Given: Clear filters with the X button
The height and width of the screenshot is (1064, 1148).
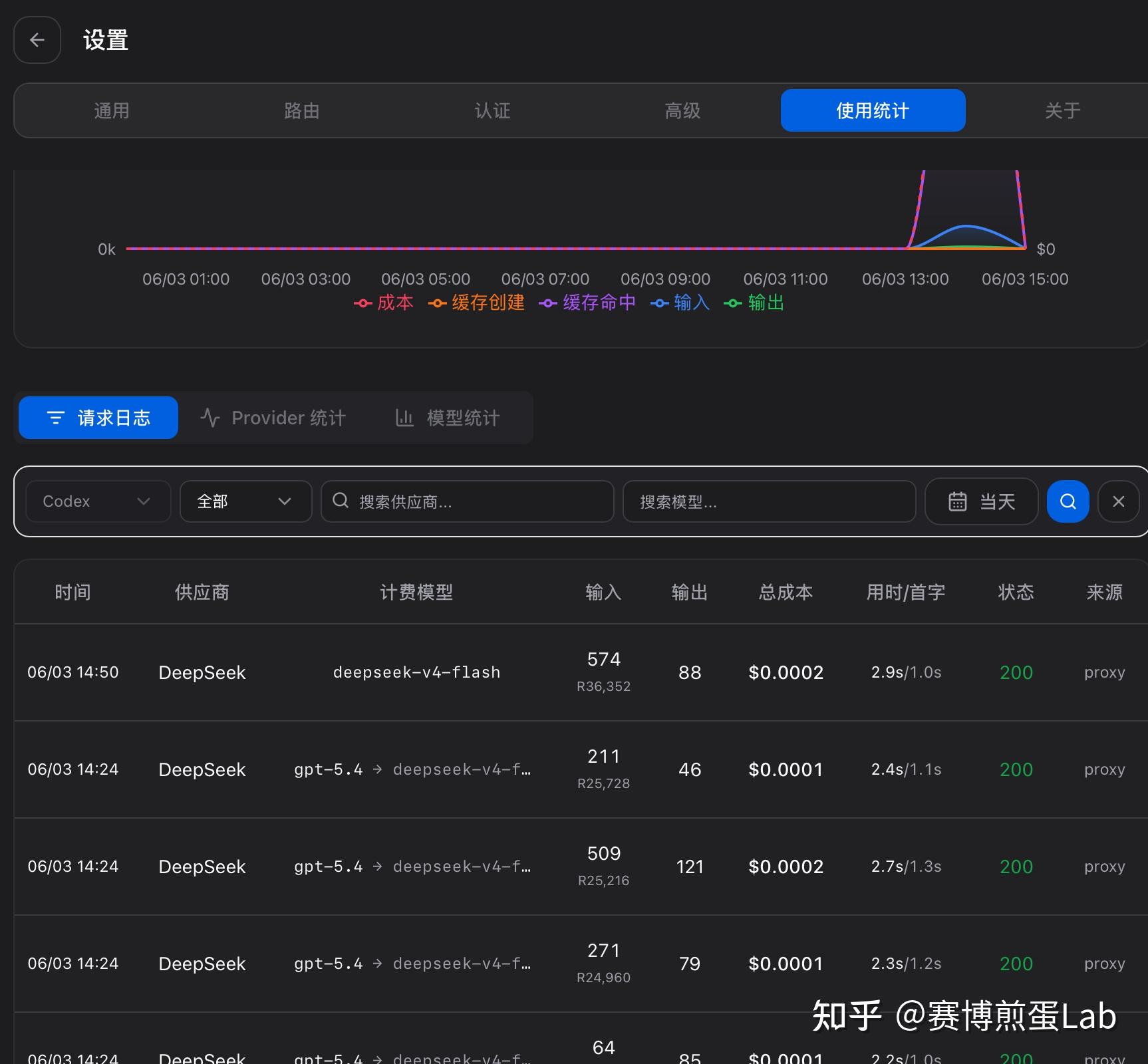Looking at the screenshot, I should [x=1119, y=501].
